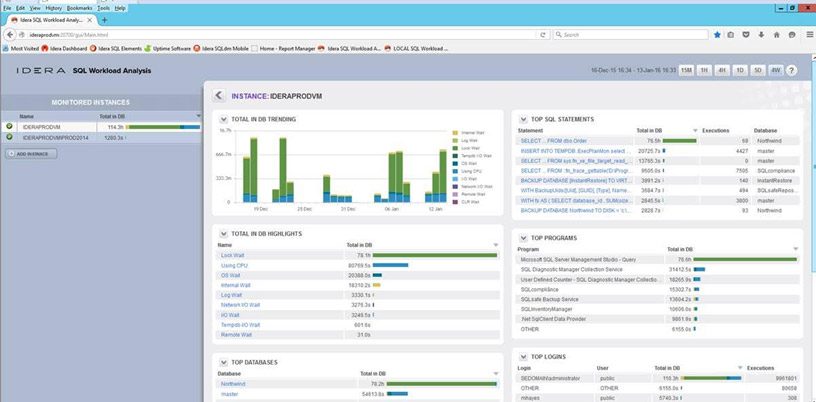
Task: Open the Tools menu
Action: click(x=104, y=8)
